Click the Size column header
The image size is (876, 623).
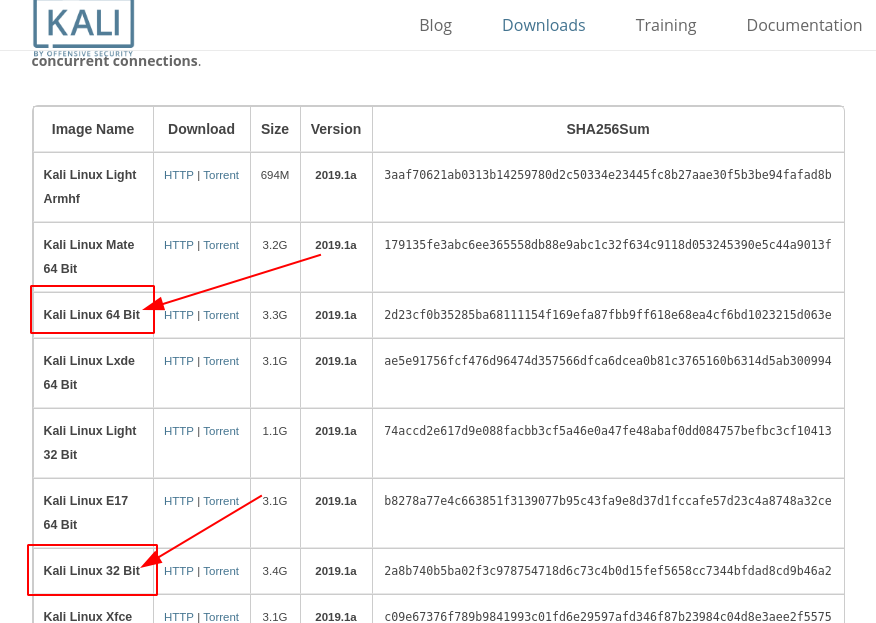click(x=275, y=129)
